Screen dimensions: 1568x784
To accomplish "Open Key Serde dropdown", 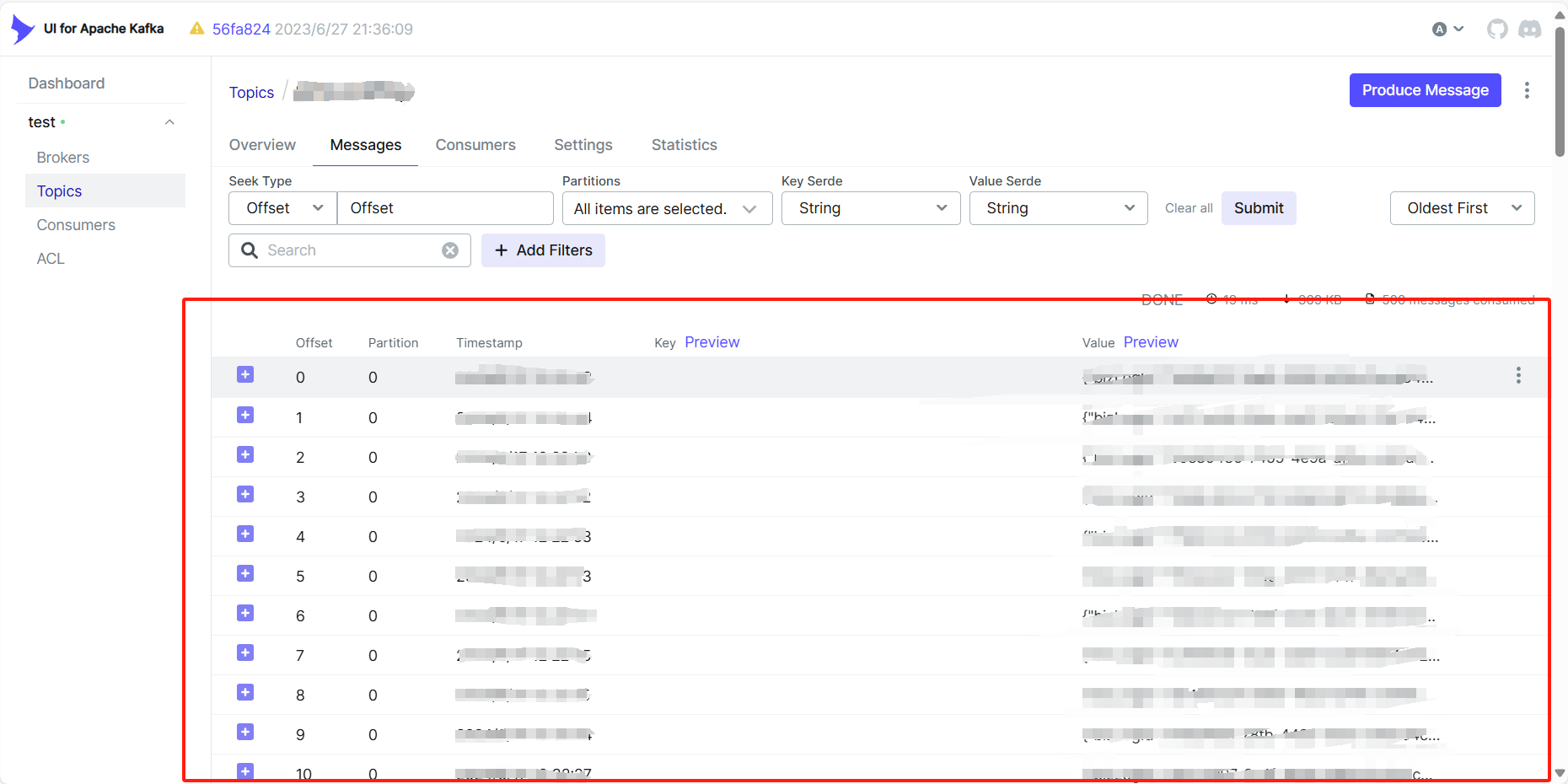I will click(x=871, y=208).
